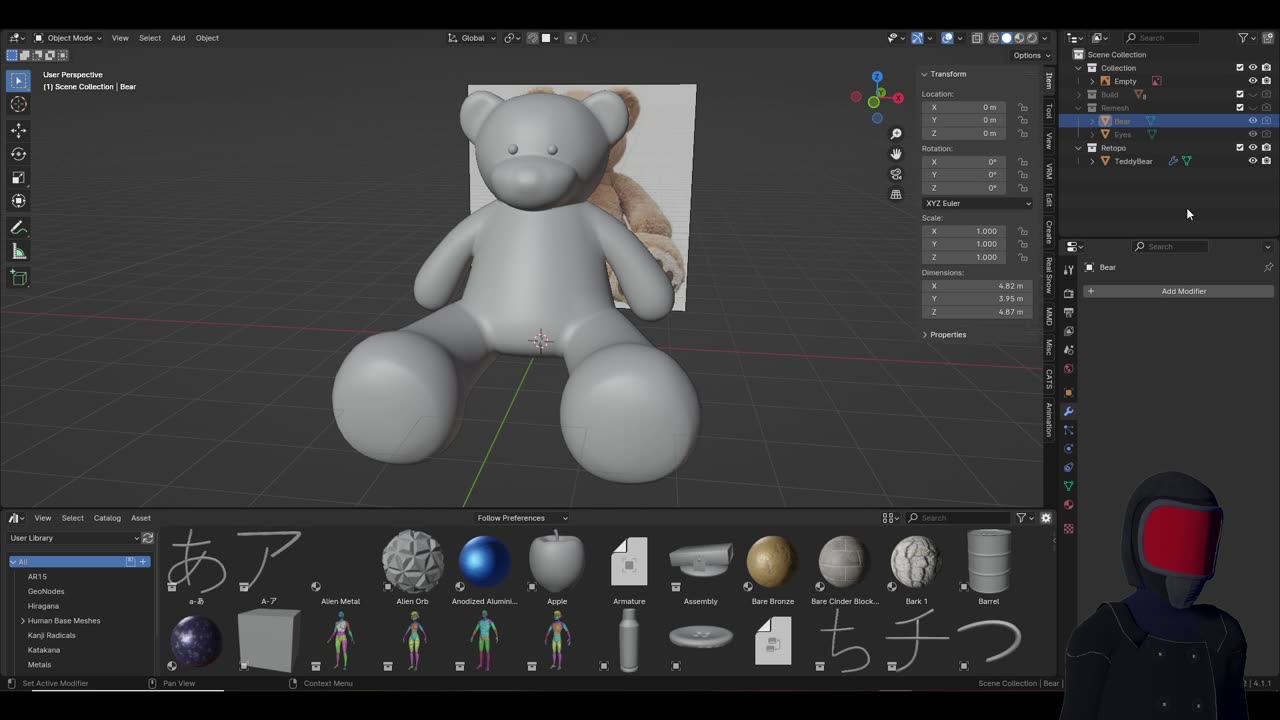
Task: Open the Render properties tab
Action: 1069,293
